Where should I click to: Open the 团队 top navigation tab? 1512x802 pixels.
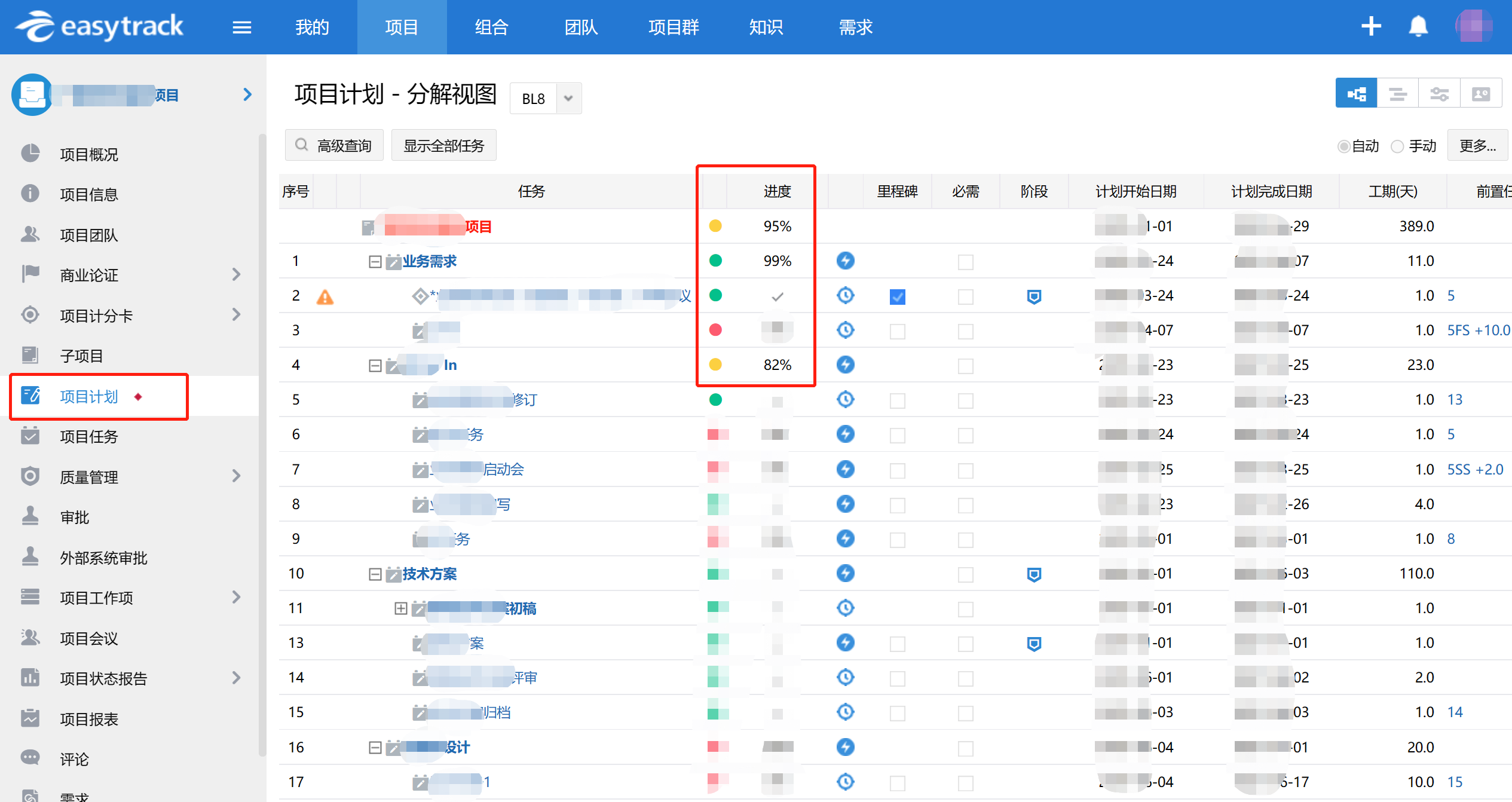[x=580, y=27]
